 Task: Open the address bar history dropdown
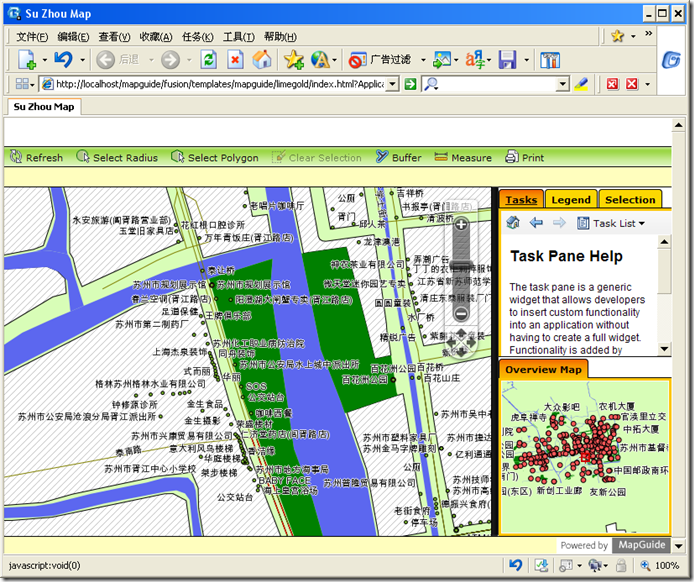coord(392,84)
